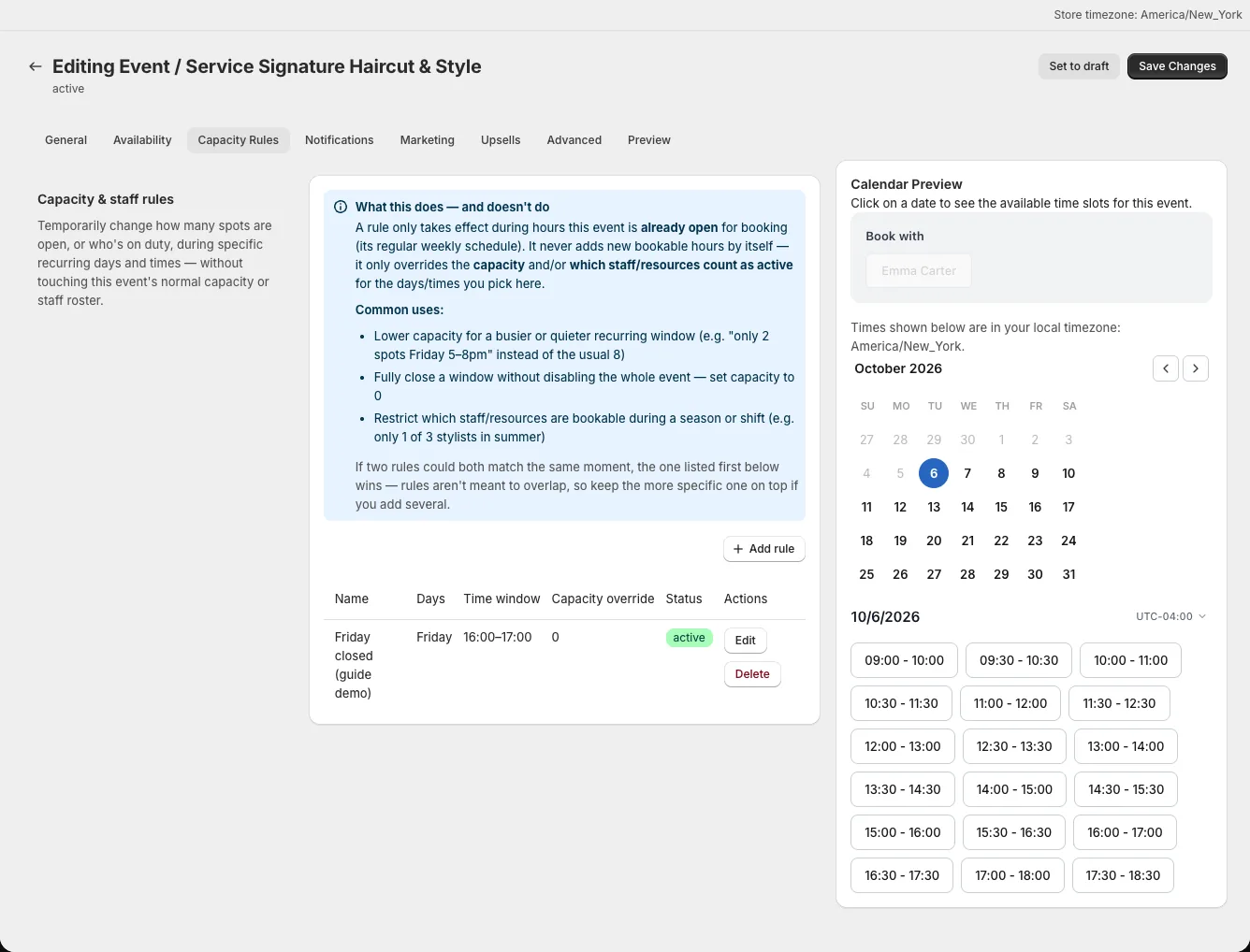Select the 15:30 - 16:30 slot

1014,832
